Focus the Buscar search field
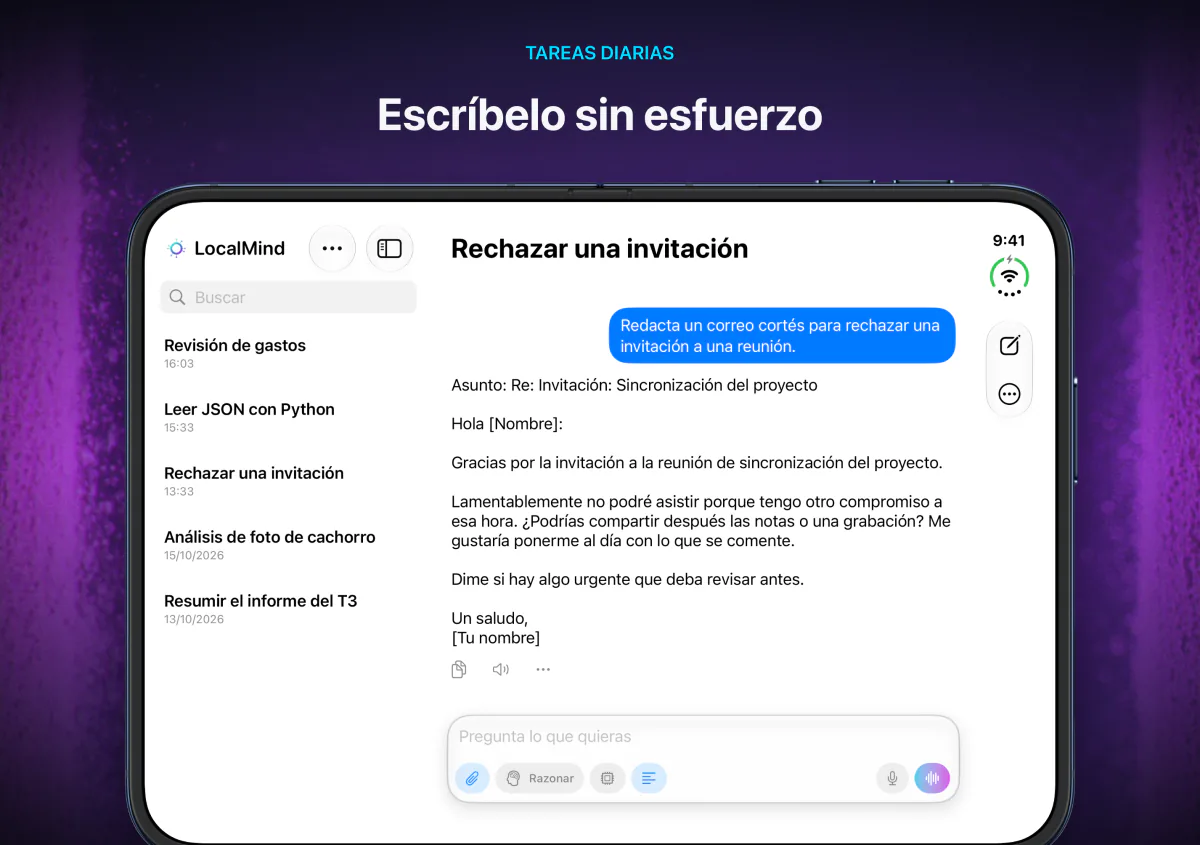Screen dimensions: 1200x845 tap(288, 297)
